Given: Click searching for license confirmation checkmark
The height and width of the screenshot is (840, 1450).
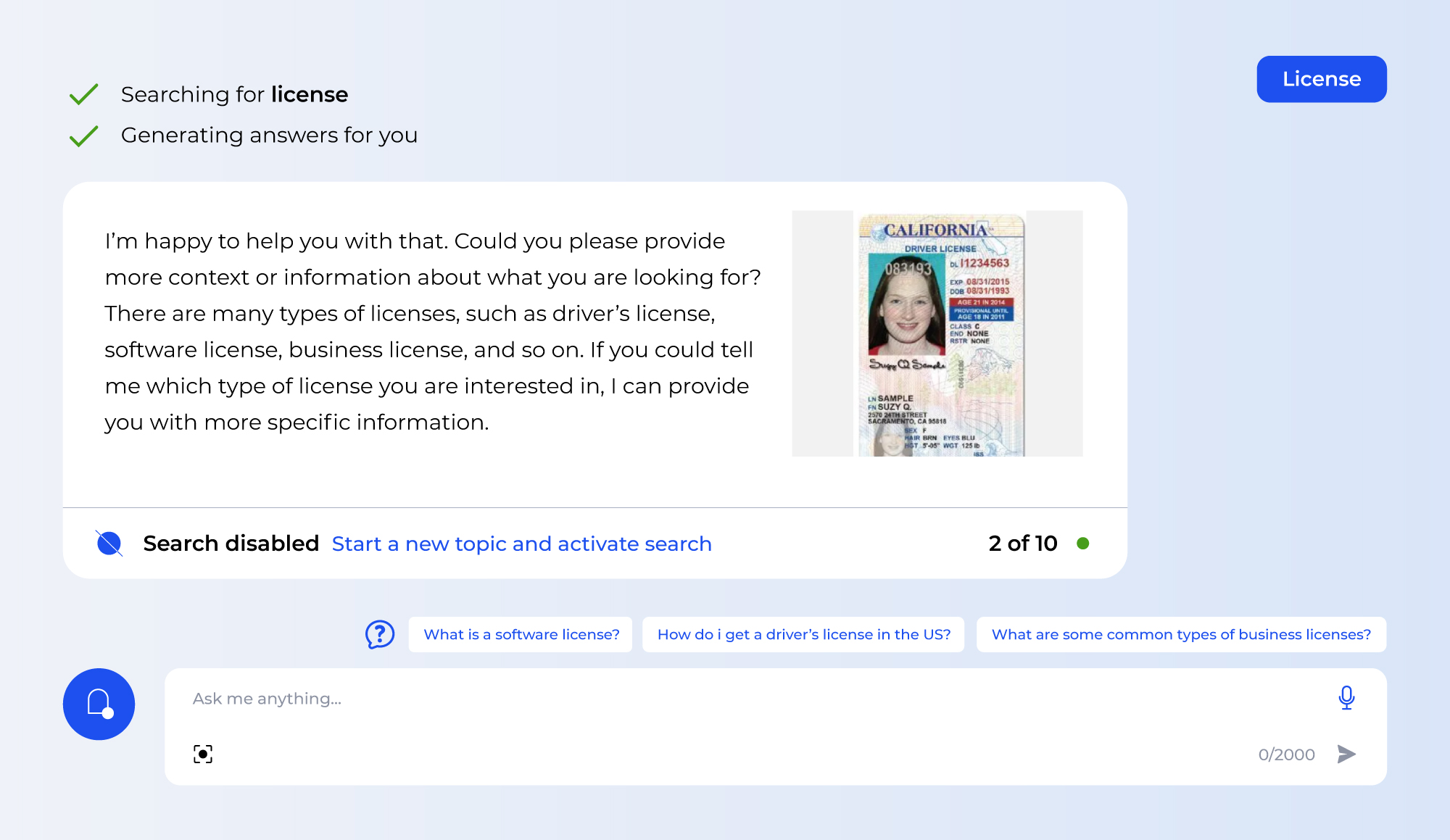Looking at the screenshot, I should pyautogui.click(x=82, y=94).
